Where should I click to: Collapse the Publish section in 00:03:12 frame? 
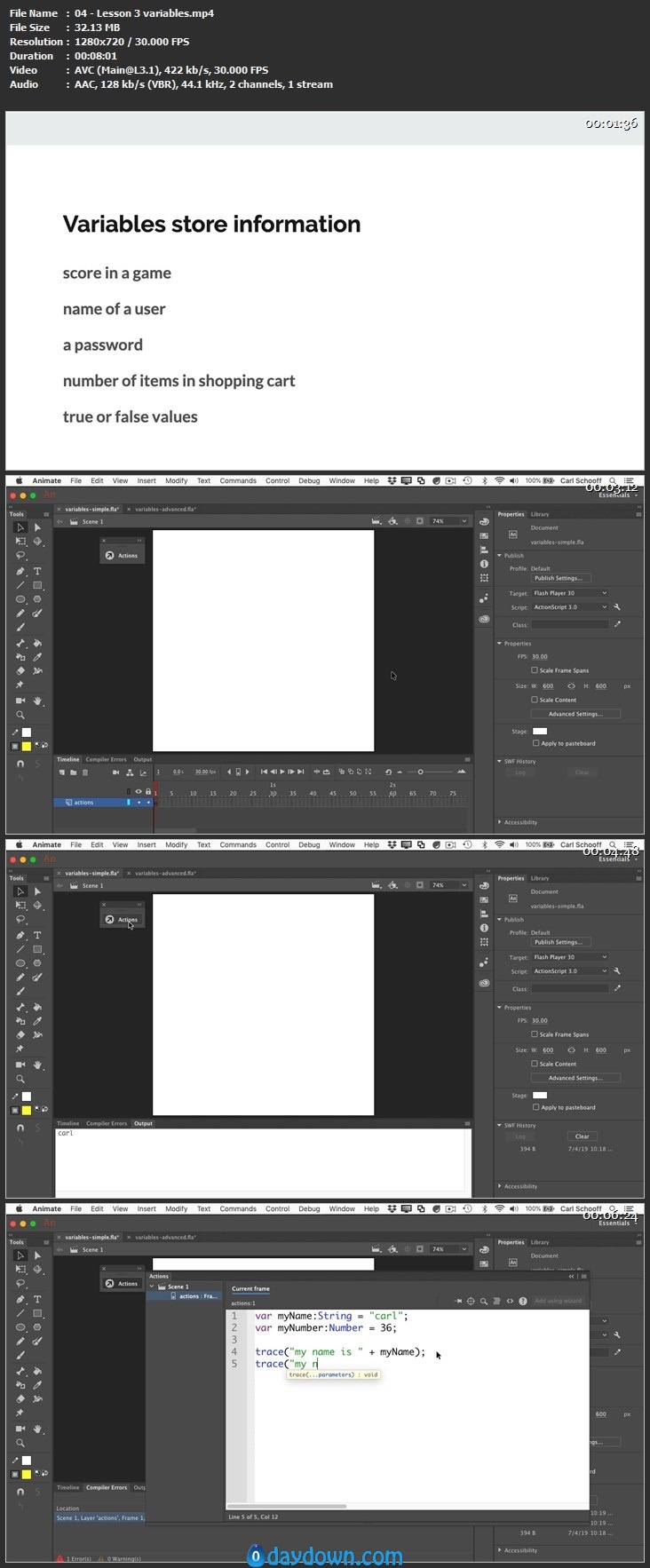(x=500, y=556)
